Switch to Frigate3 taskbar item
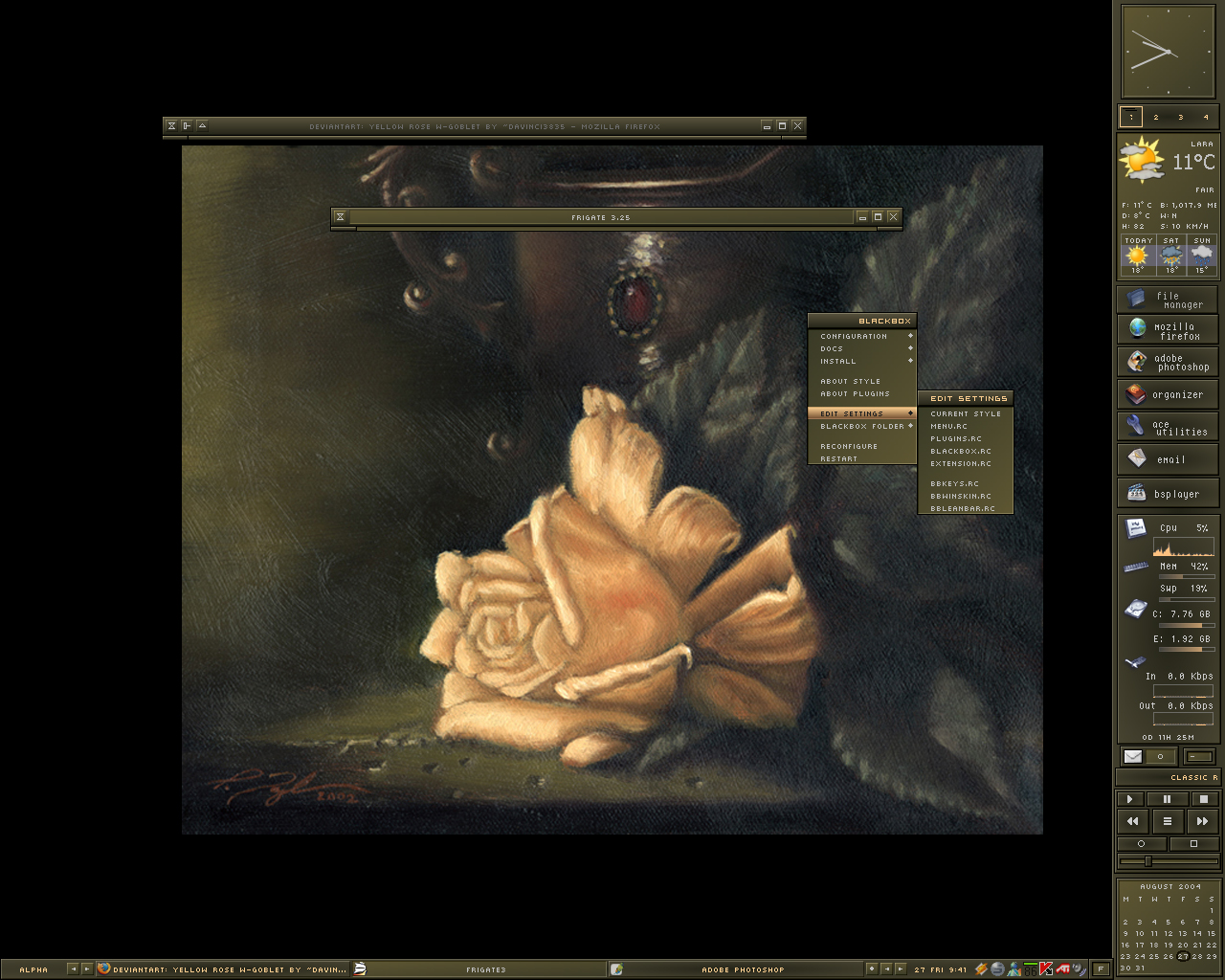This screenshot has height=980, width=1225. (x=479, y=969)
